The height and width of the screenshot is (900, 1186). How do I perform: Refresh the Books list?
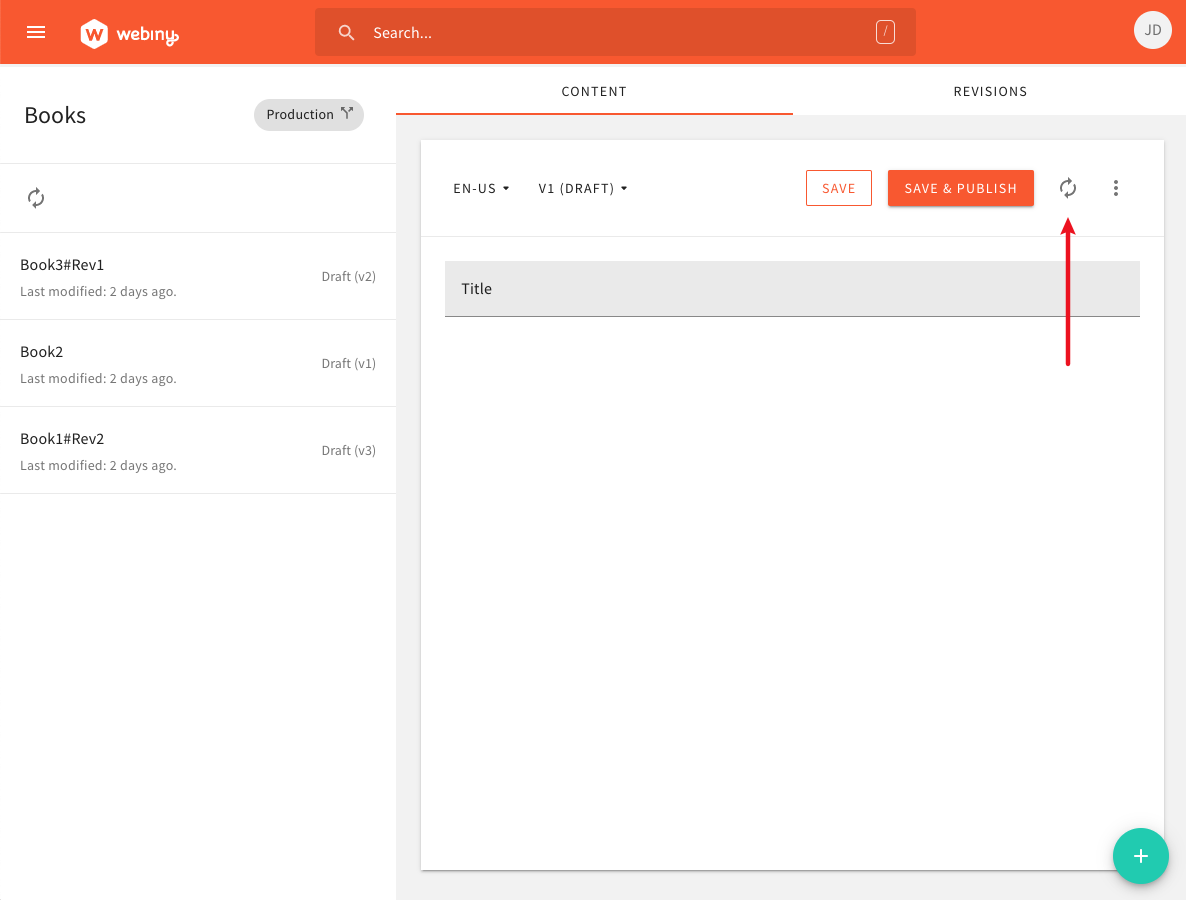[36, 198]
